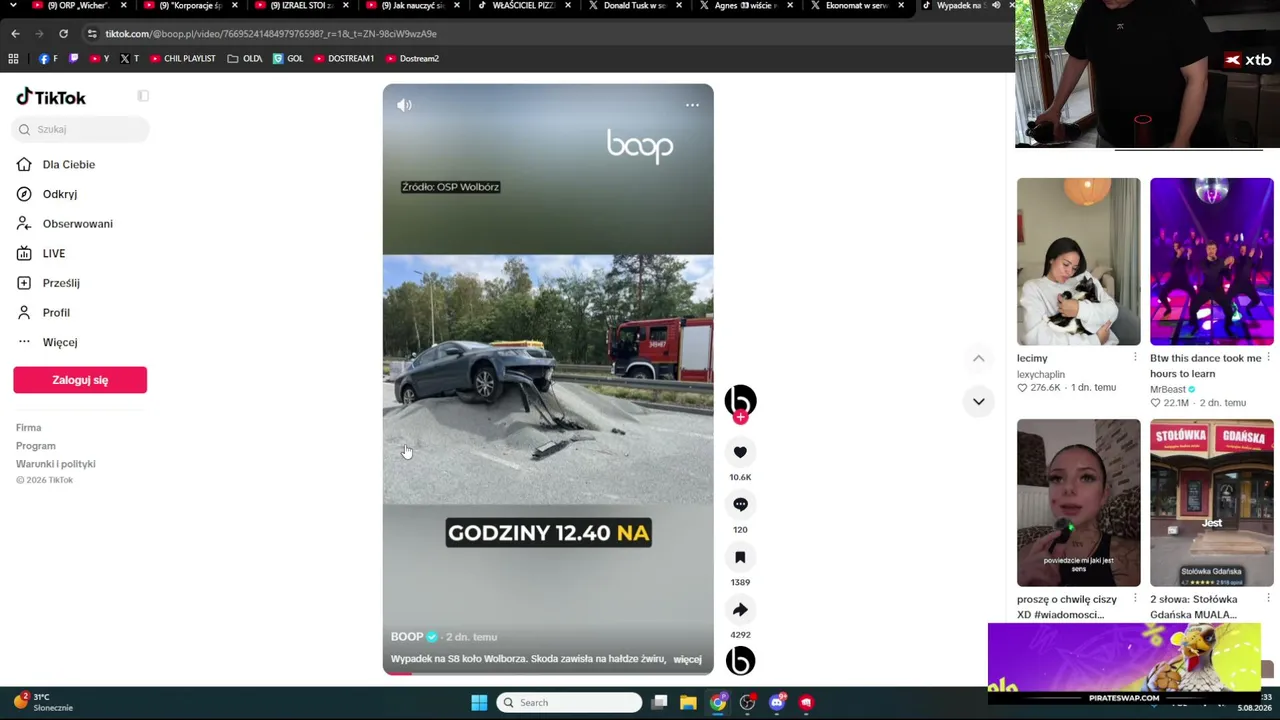Open options for the Stołówka Gdańska video
The height and width of the screenshot is (720, 1280).
(1269, 599)
